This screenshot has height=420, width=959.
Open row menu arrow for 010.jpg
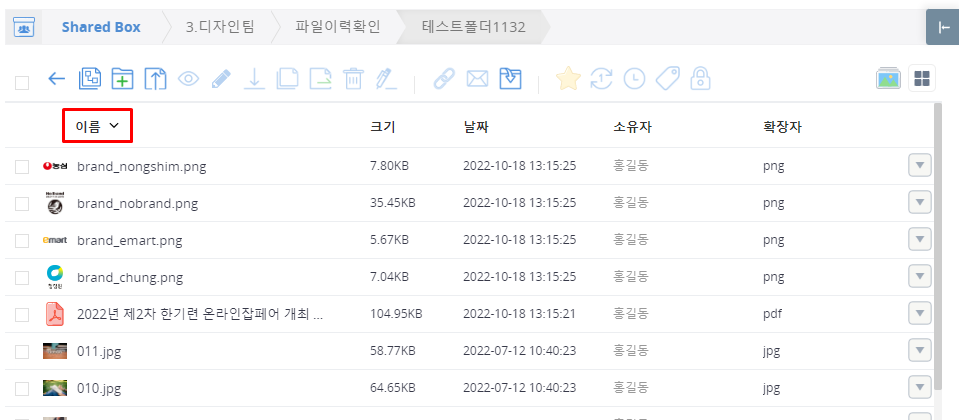click(x=920, y=387)
